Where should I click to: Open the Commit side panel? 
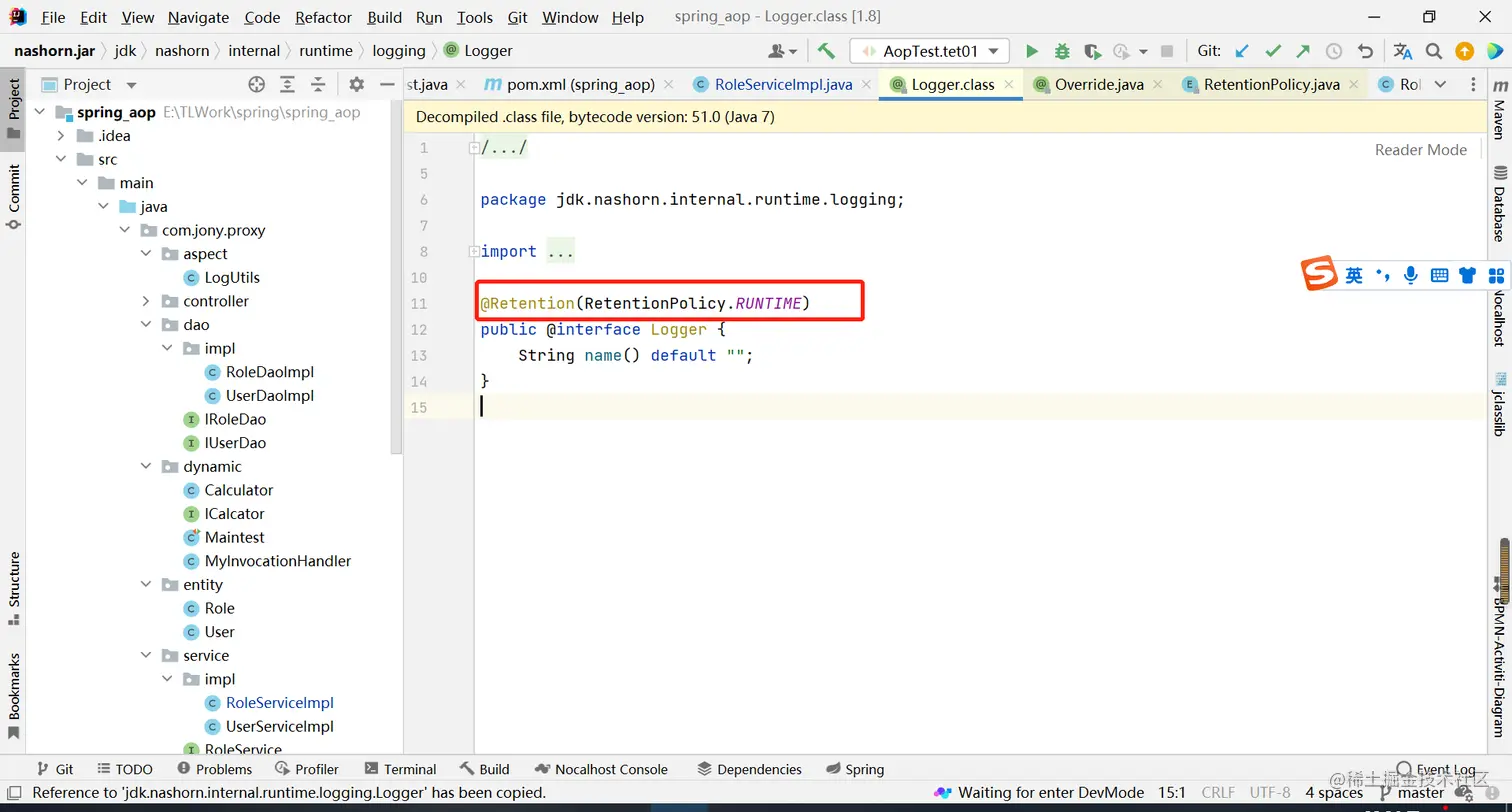(14, 196)
